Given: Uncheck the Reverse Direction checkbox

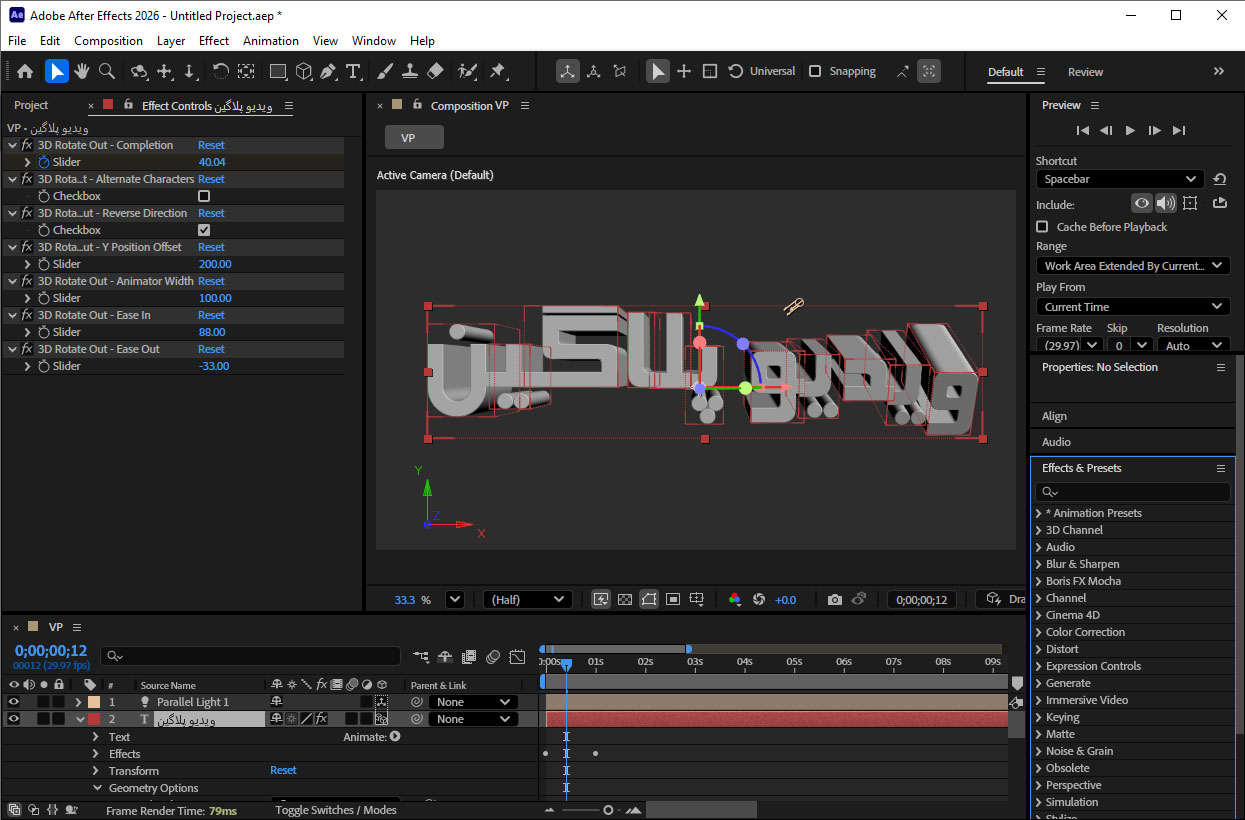Looking at the screenshot, I should pos(203,229).
